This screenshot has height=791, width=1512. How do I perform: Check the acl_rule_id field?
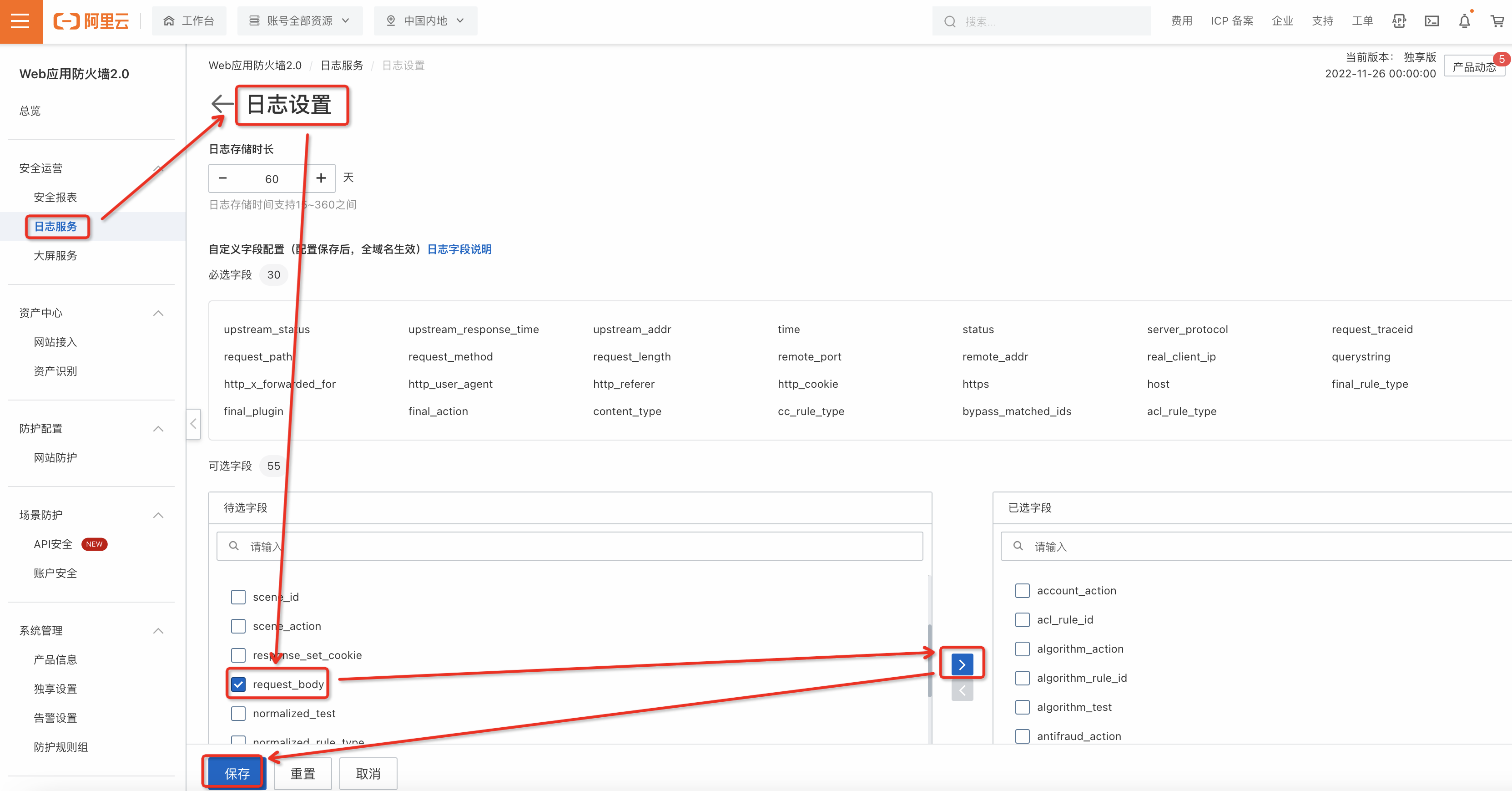point(1022,619)
